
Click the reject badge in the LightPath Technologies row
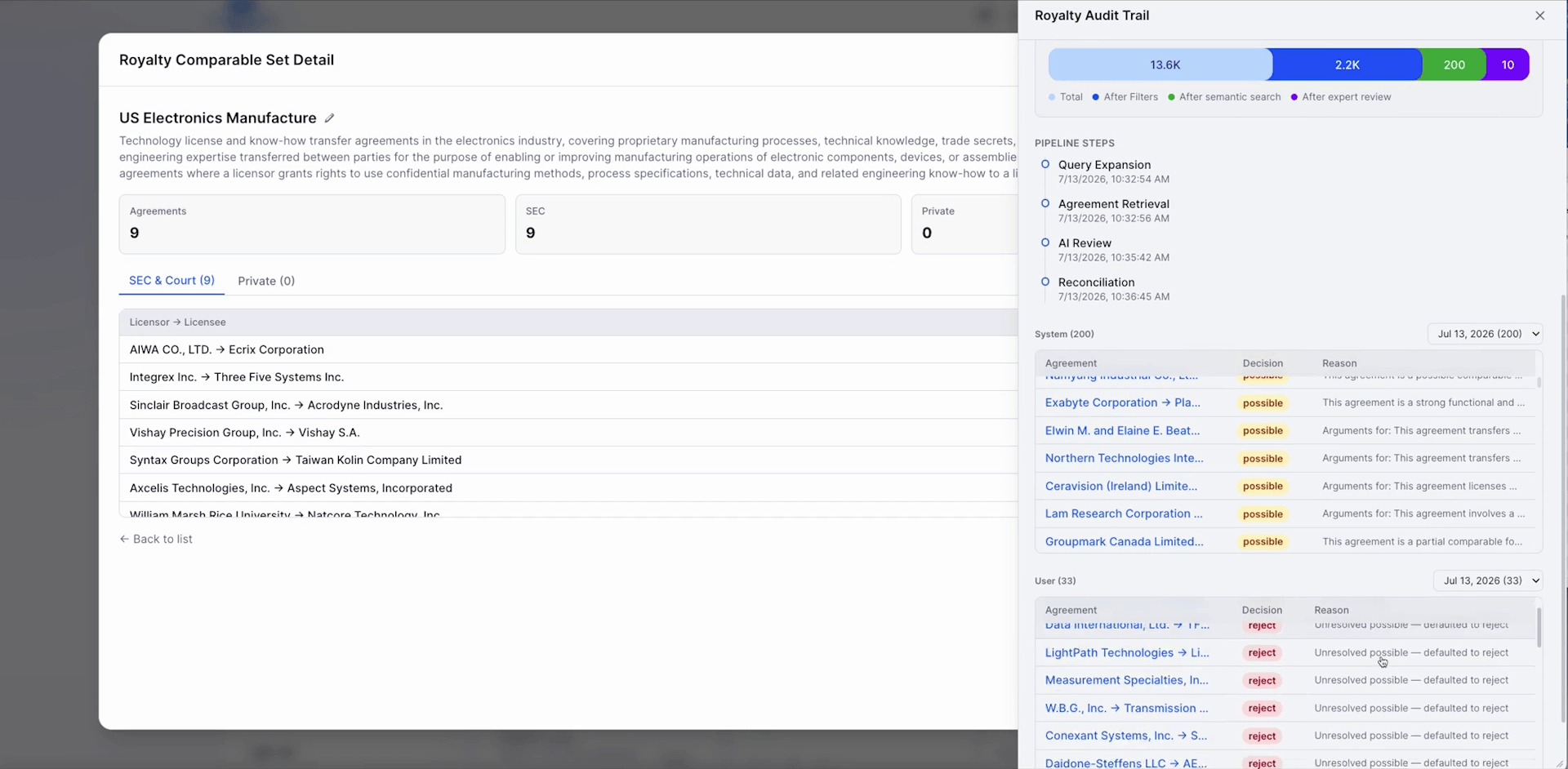pos(1262,653)
